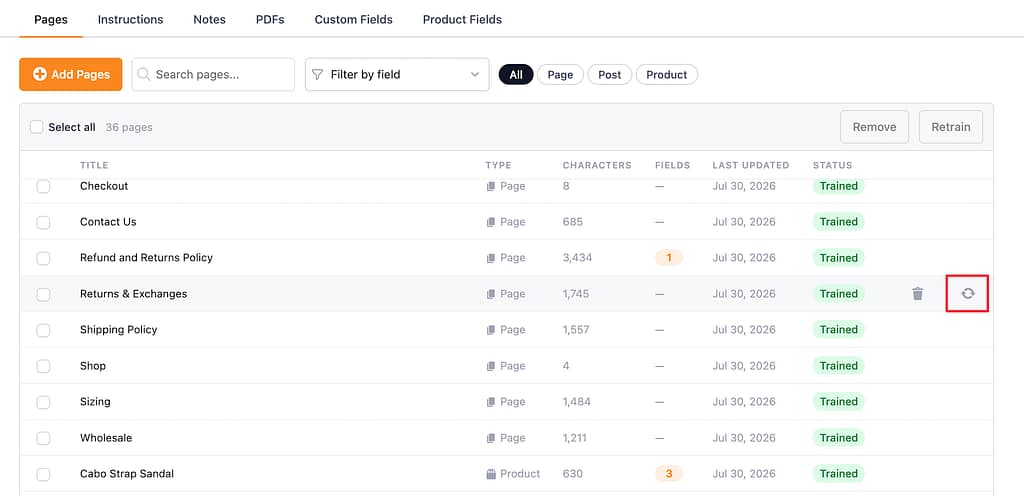1024x496 pixels.
Task: Click the magnifier icon in search box
Action: (x=144, y=74)
